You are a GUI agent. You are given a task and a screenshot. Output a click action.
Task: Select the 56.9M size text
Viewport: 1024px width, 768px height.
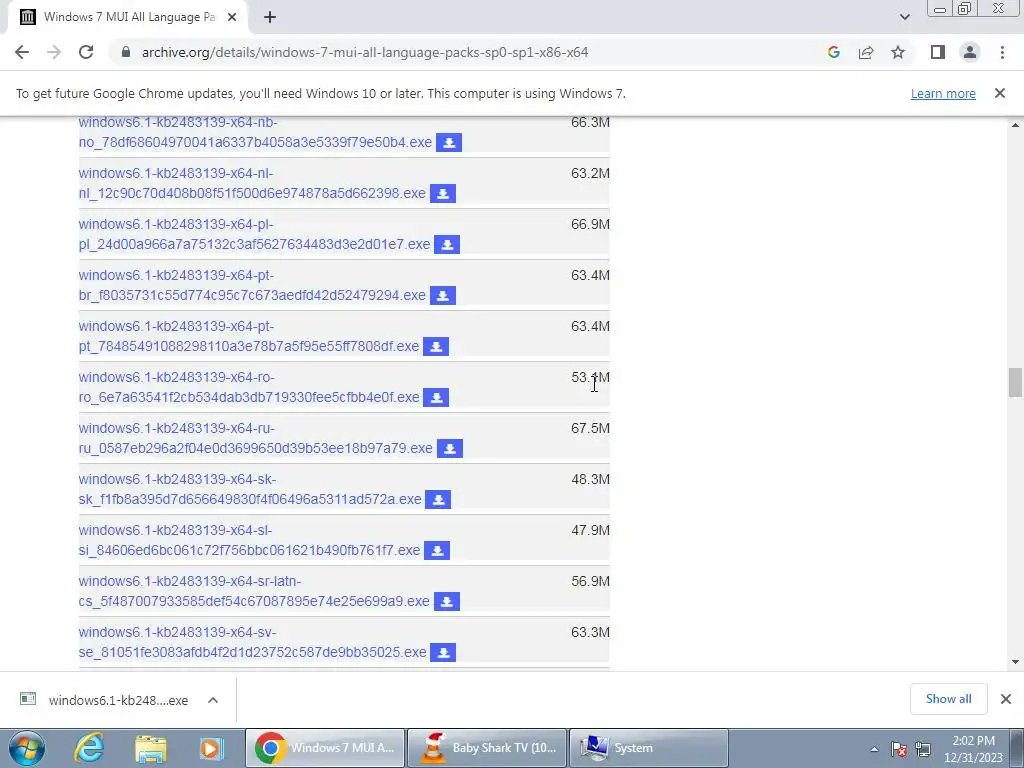590,581
